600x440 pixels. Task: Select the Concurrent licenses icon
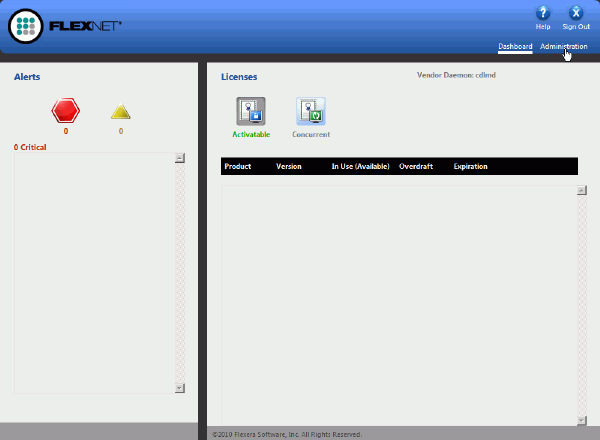pos(311,111)
